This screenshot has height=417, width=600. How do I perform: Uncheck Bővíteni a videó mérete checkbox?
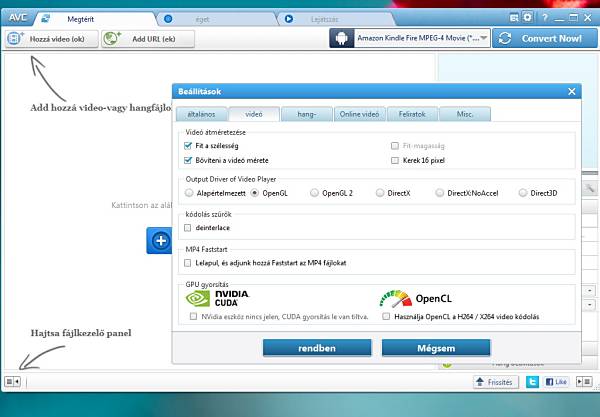[188, 160]
